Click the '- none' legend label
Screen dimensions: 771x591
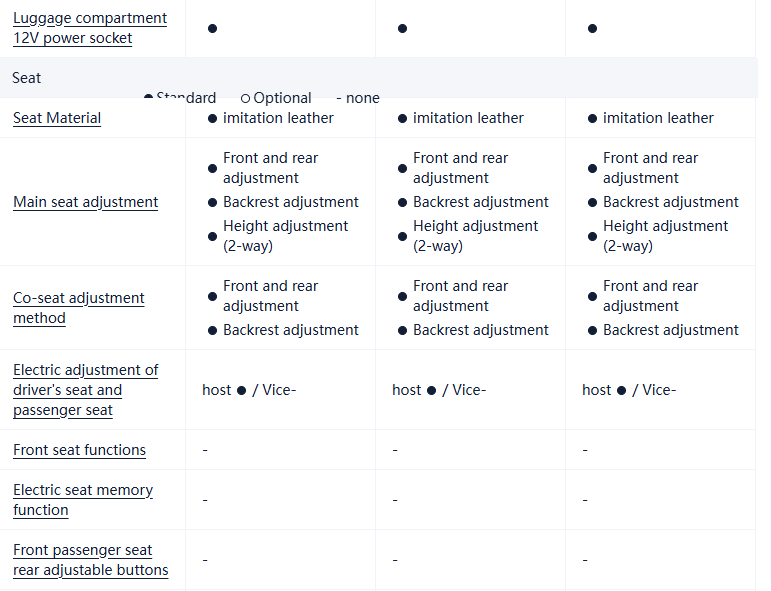358,98
